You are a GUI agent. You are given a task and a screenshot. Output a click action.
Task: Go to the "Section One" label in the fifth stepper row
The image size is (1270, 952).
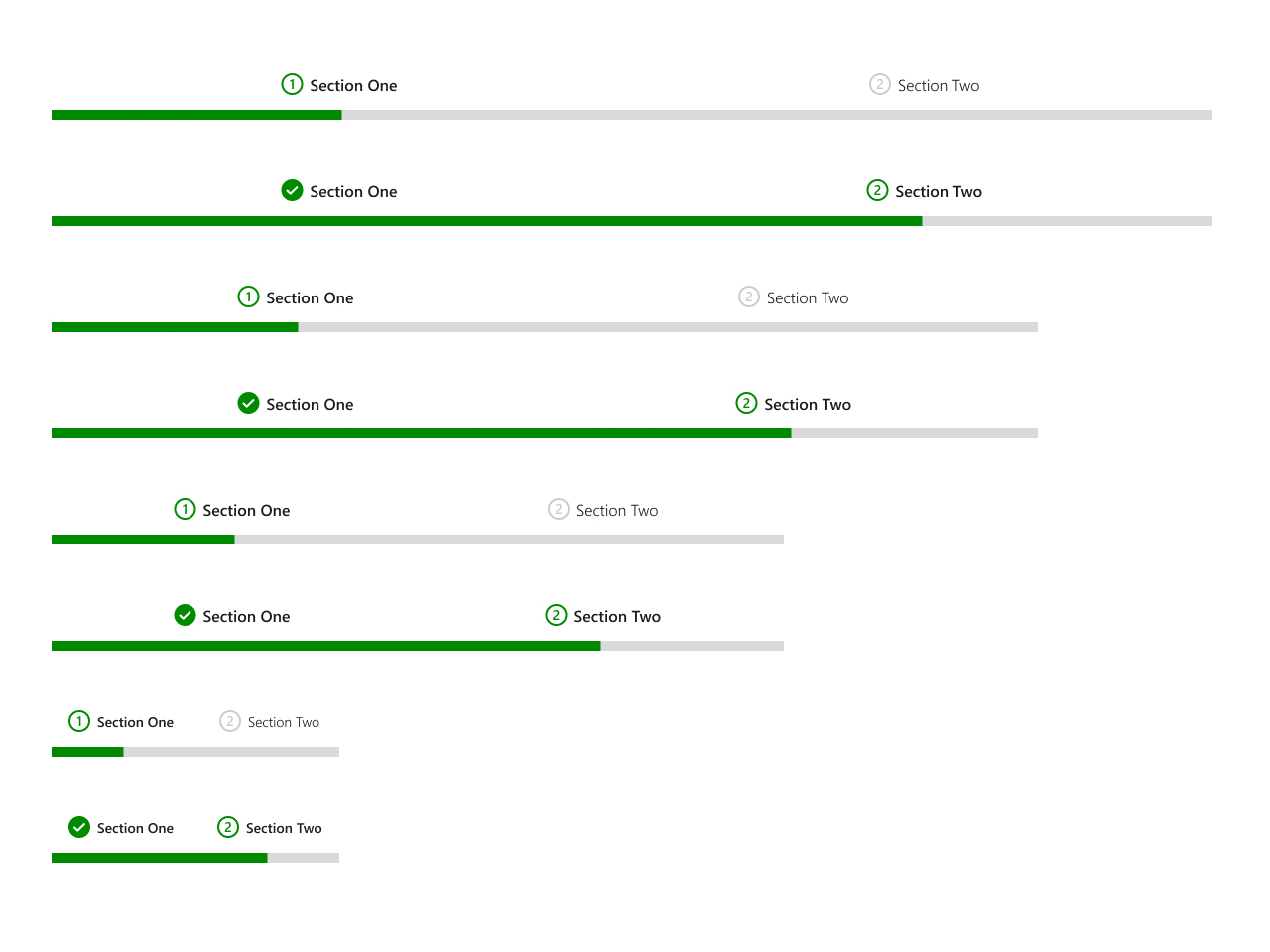(246, 511)
